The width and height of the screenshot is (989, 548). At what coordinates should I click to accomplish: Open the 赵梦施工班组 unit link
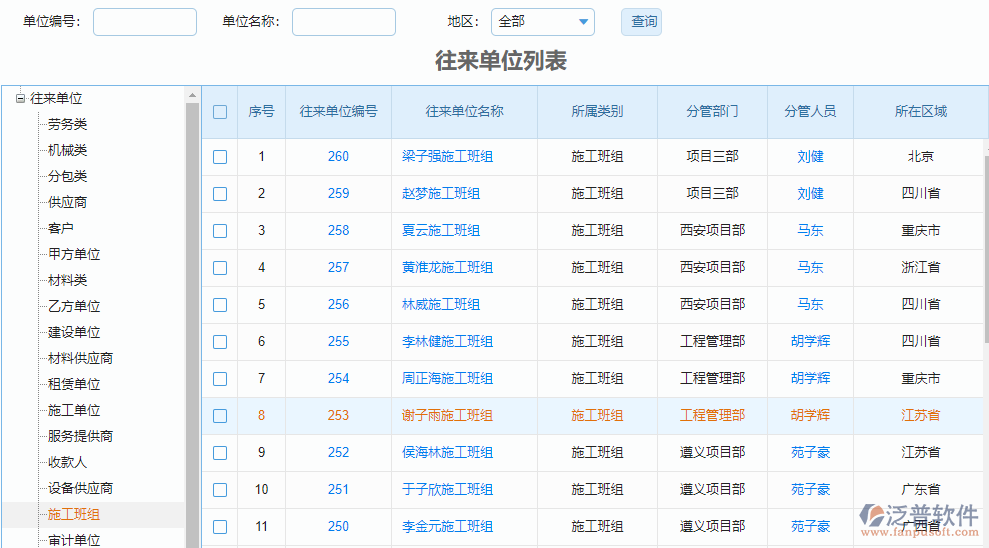[x=440, y=194]
